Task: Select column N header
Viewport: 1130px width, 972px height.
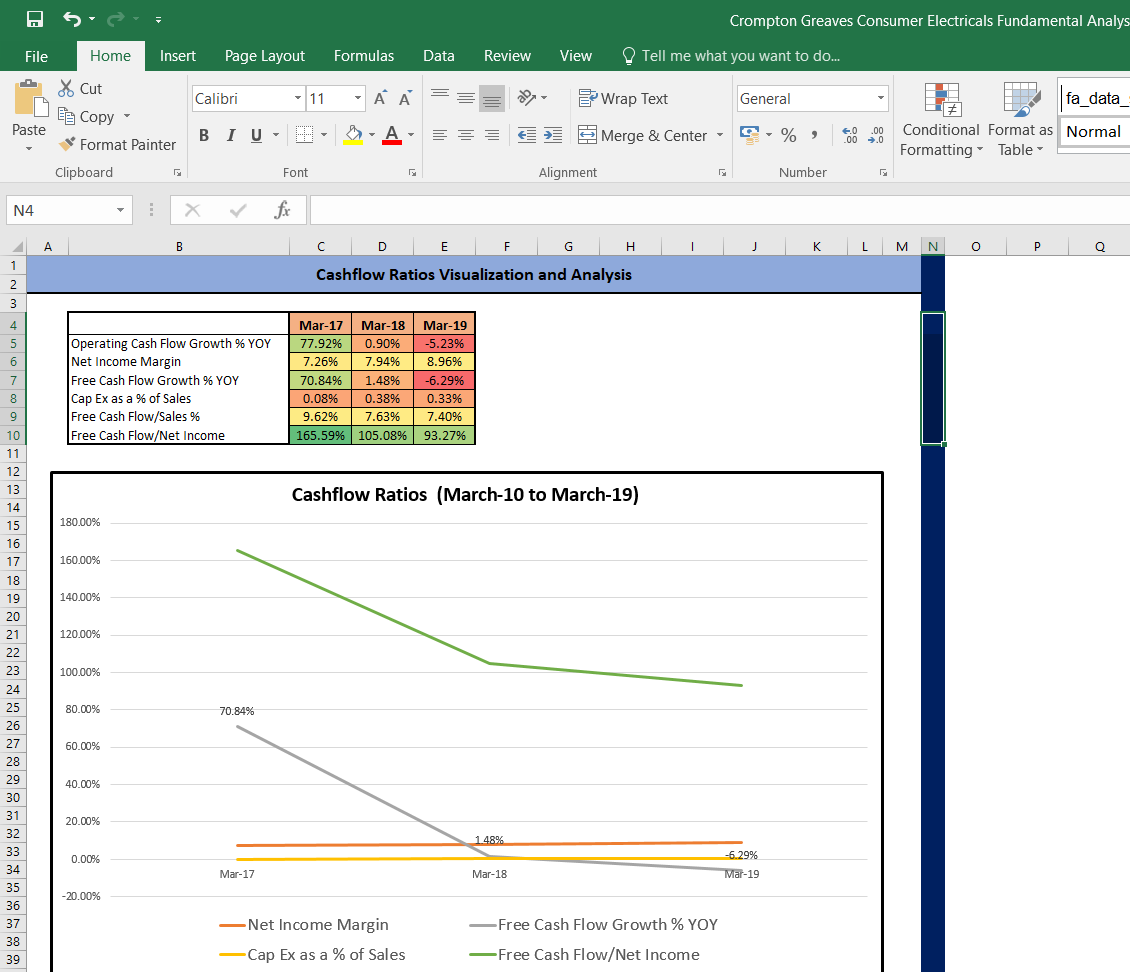Action: pos(933,246)
